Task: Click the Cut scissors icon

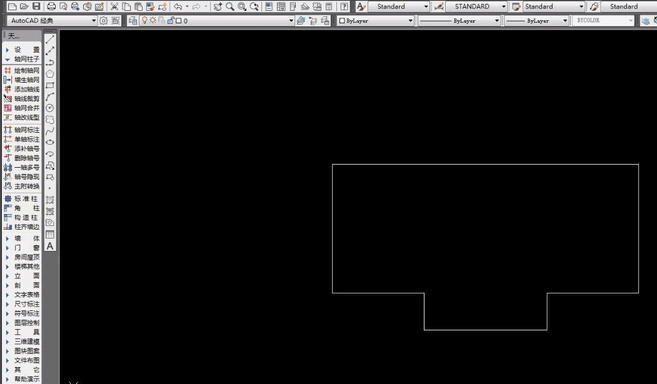Action: point(114,6)
